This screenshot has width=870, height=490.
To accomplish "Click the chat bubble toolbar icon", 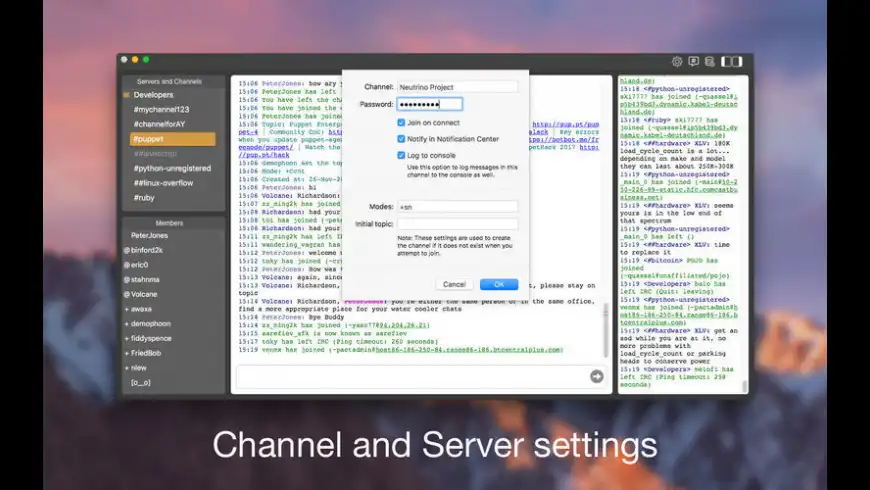I will coord(694,62).
